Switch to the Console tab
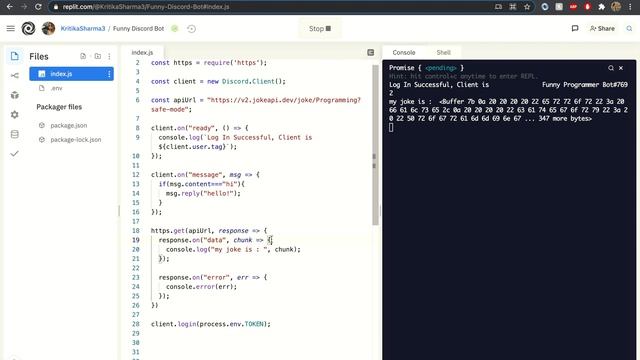This screenshot has width=640, height=360. click(404, 52)
